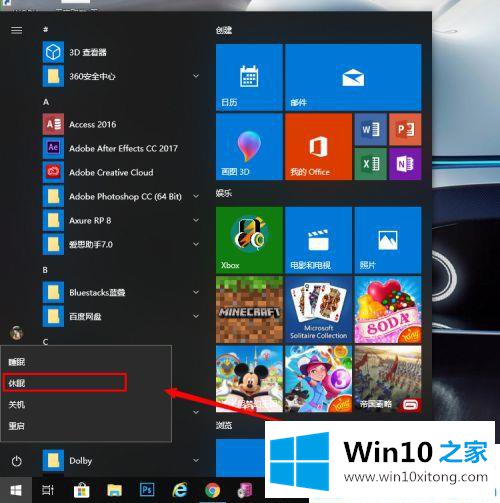The width and height of the screenshot is (500, 503).
Task: Click the 百度网盘 folder entry
Action: (x=122, y=316)
